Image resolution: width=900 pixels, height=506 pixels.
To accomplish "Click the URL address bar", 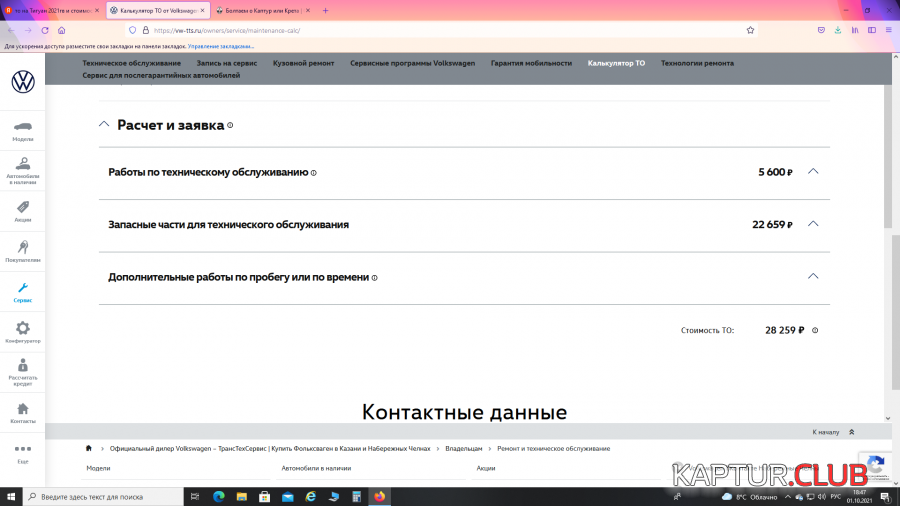I will pyautogui.click(x=442, y=30).
